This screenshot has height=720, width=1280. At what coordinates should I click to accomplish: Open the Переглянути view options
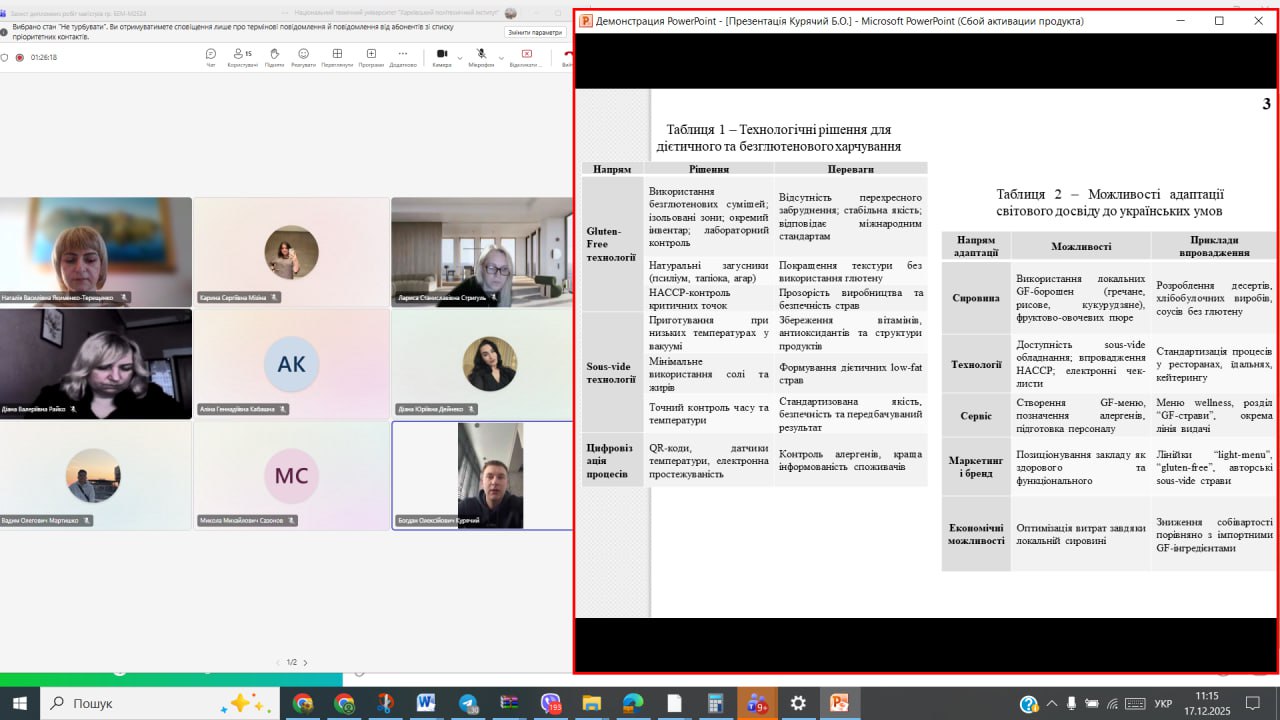[x=337, y=56]
